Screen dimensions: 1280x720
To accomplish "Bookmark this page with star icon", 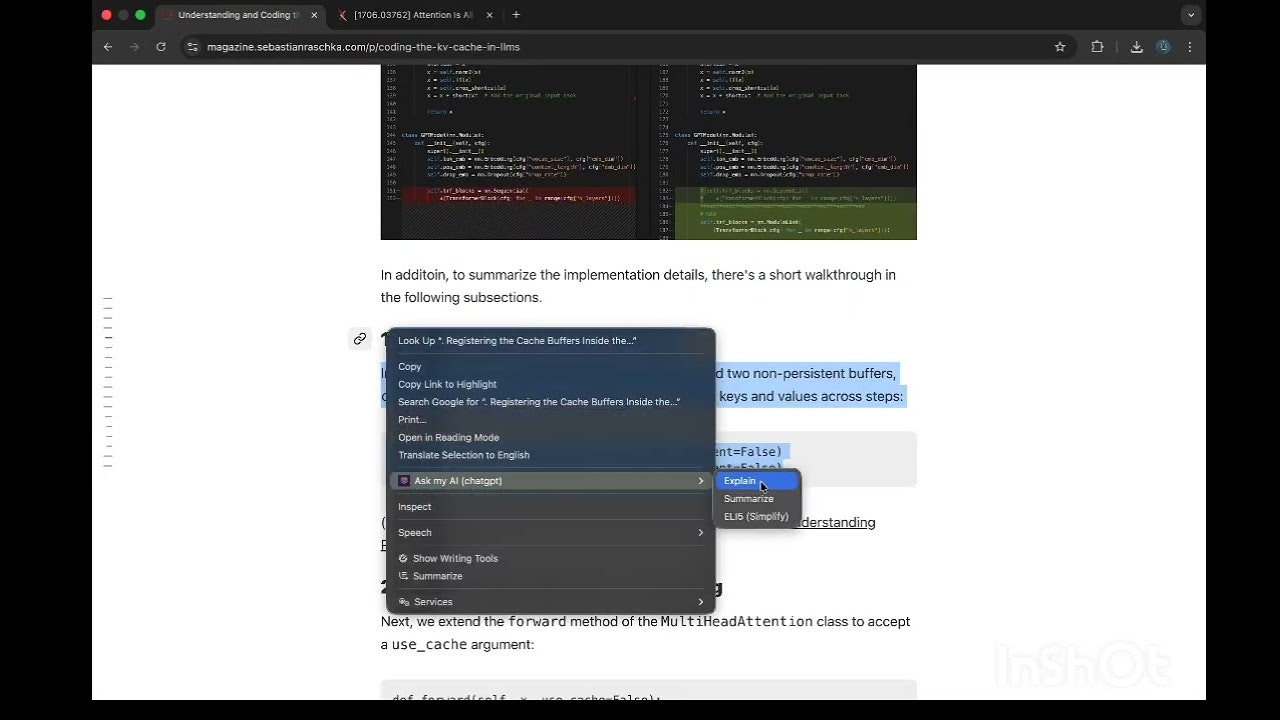I will [x=1060, y=47].
